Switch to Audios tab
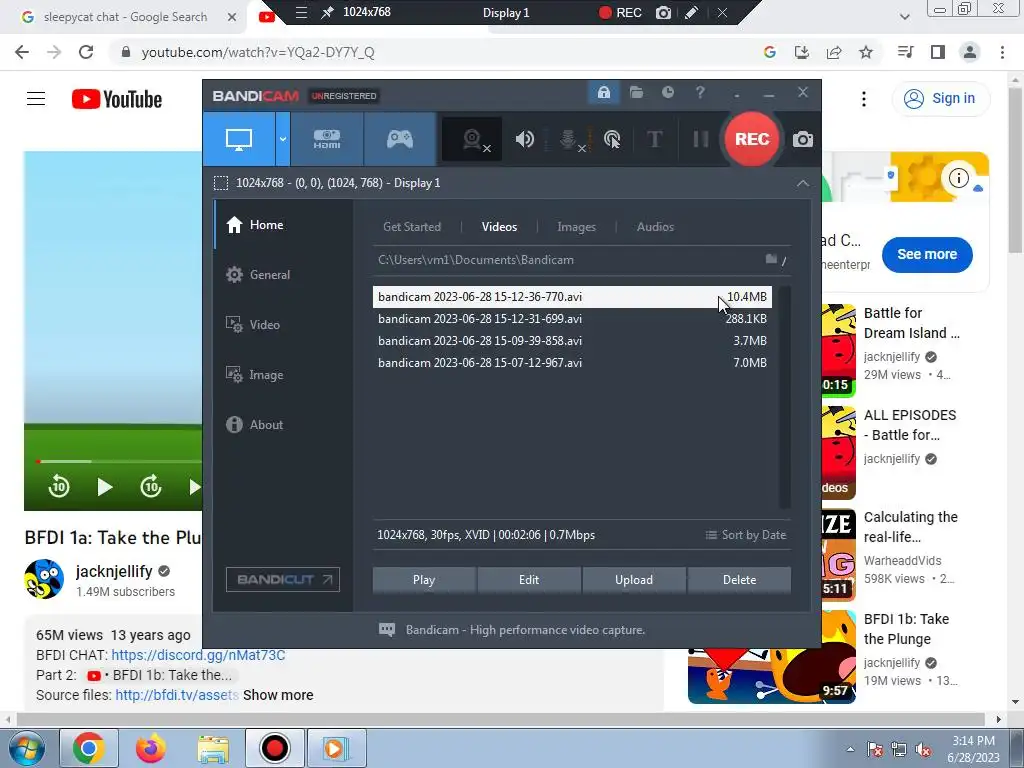Screen dimensions: 1024x768 656,227
